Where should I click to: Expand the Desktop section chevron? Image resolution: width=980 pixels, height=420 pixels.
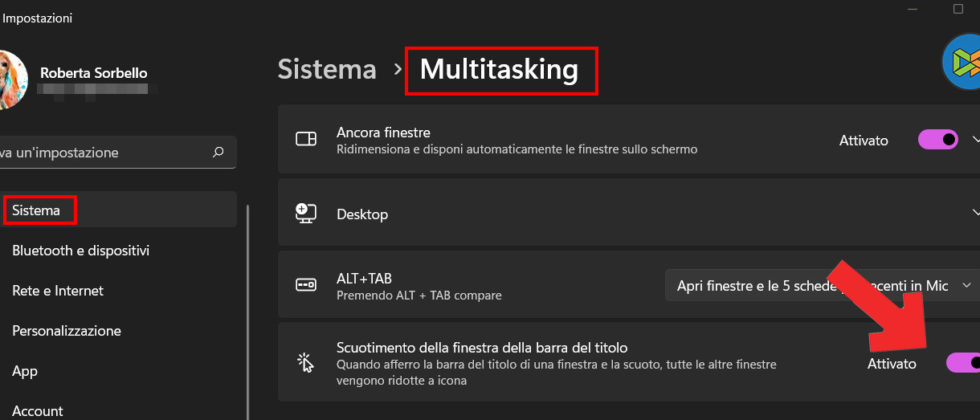976,213
